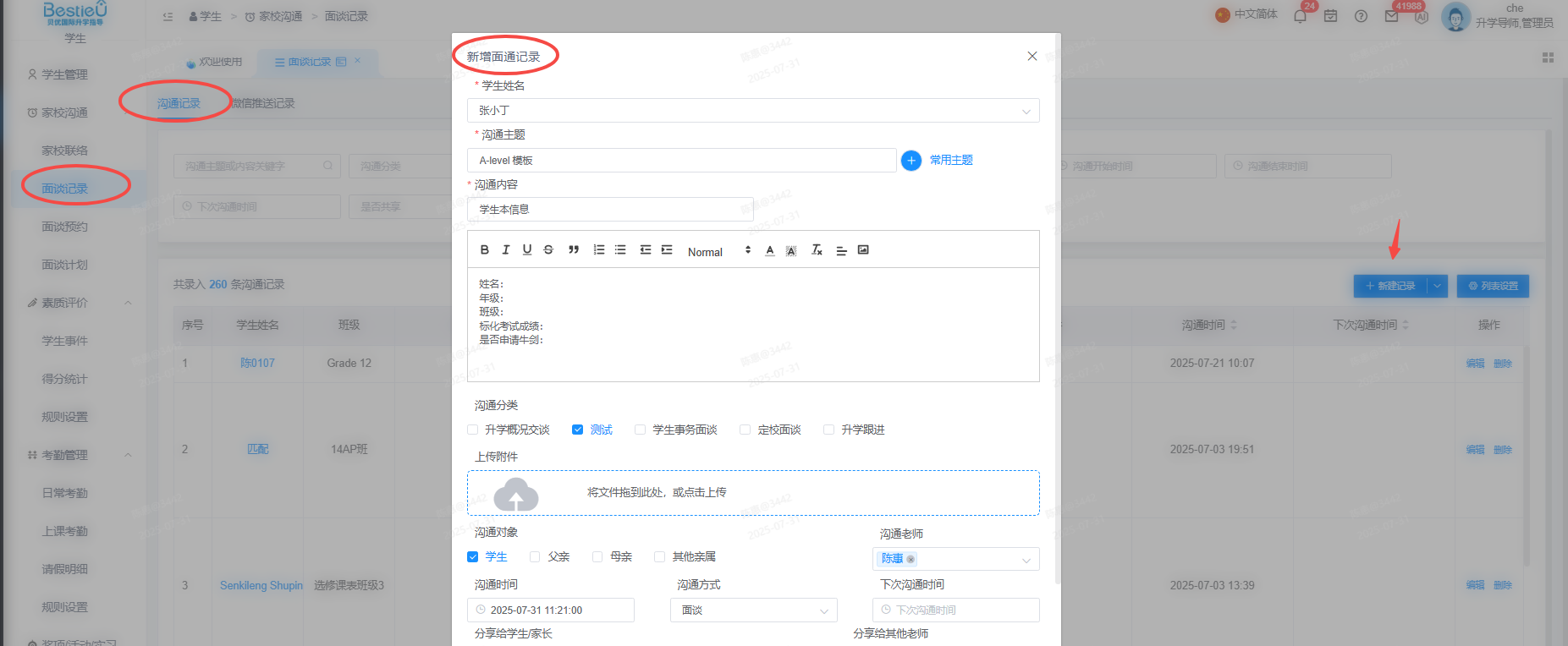Create an ordered numbered list
Image resolution: width=1568 pixels, height=646 pixels.
tap(599, 250)
